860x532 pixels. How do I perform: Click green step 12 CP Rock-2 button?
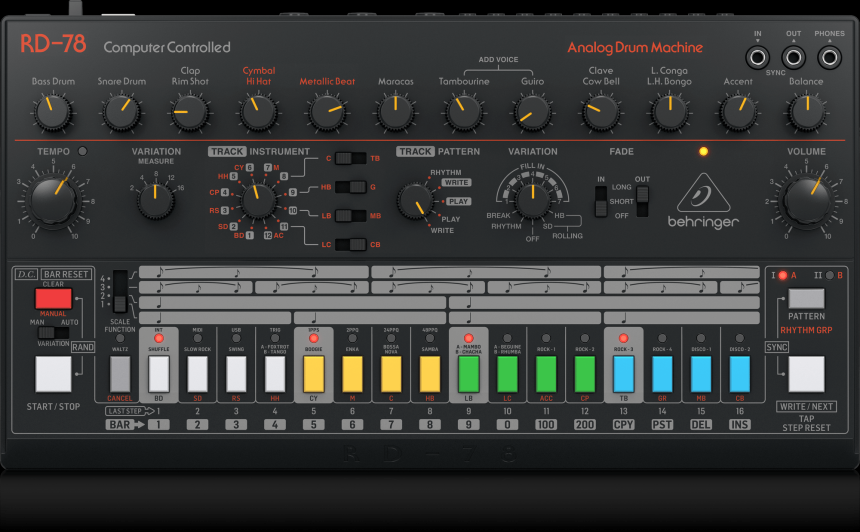[585, 374]
